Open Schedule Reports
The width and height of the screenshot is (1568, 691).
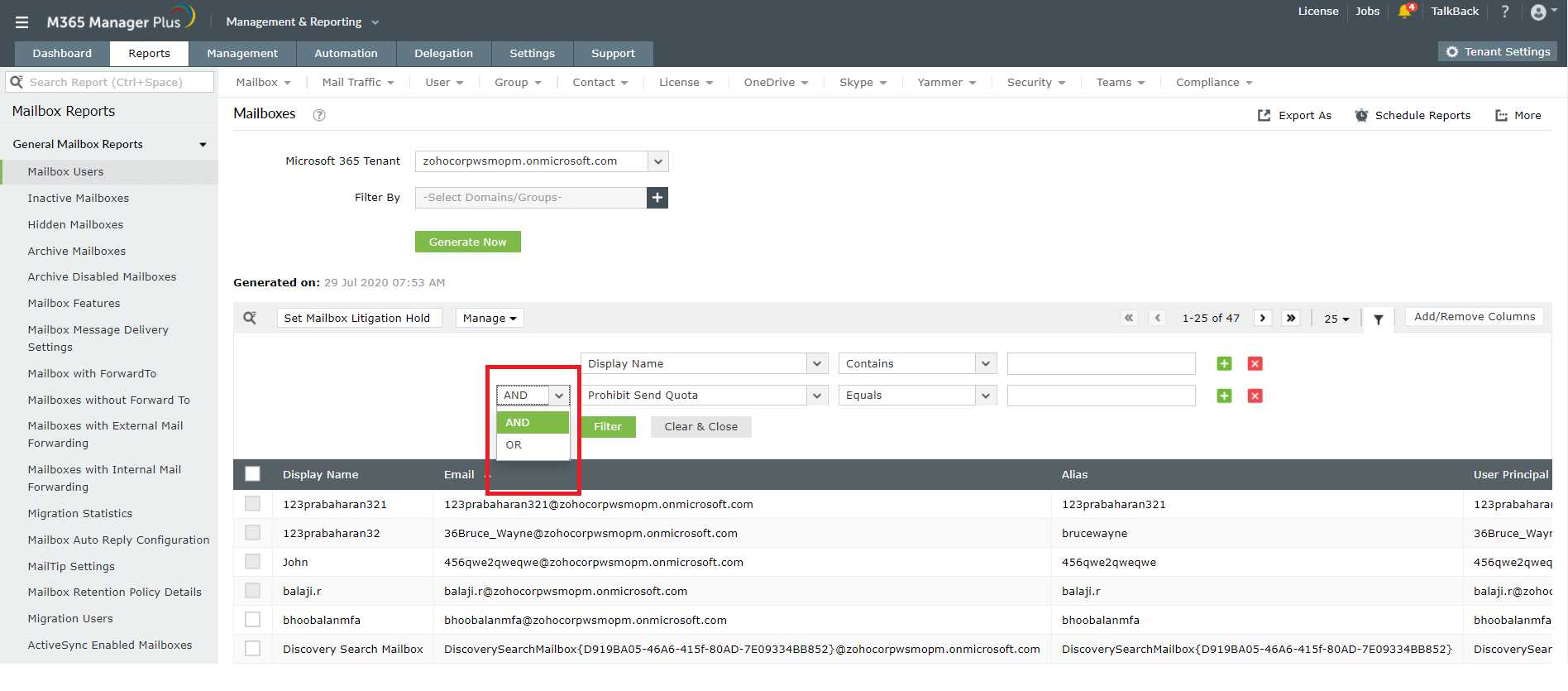(x=1413, y=116)
